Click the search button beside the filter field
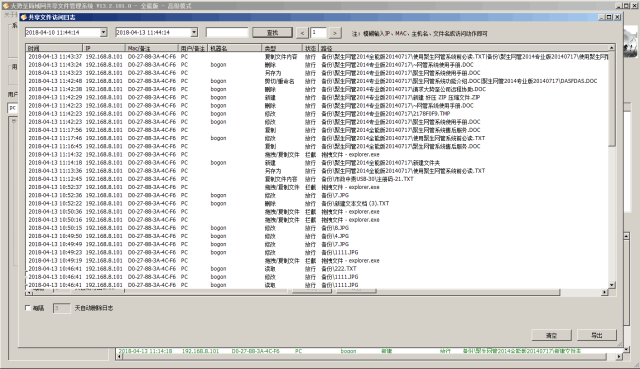Viewport: 640px width, 369px height. point(272,33)
